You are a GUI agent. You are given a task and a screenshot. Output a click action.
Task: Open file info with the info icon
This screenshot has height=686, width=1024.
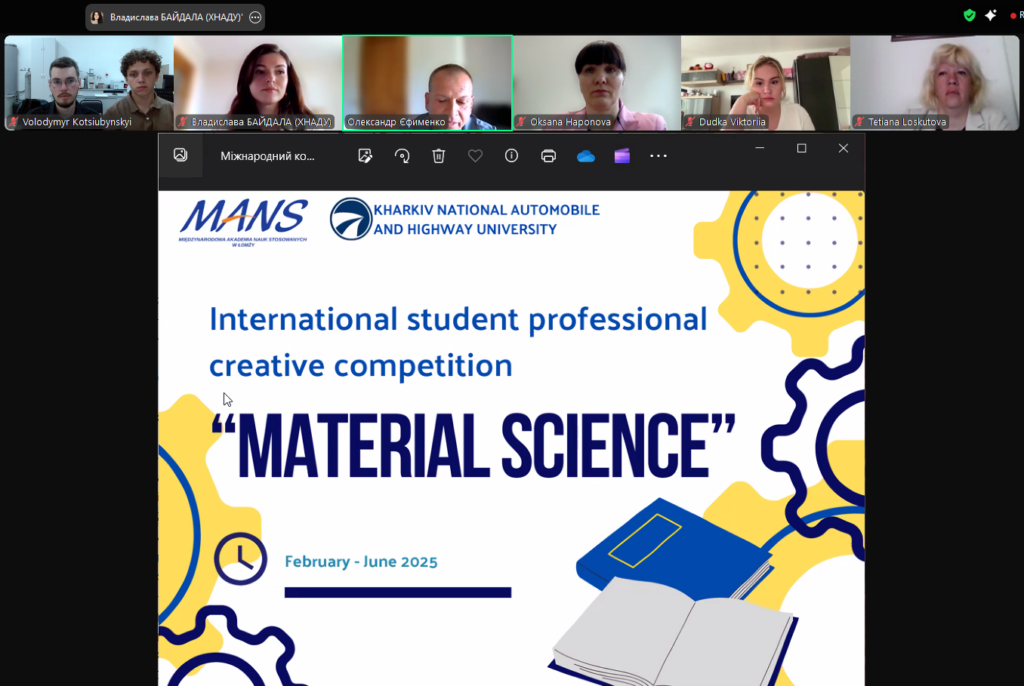point(511,156)
